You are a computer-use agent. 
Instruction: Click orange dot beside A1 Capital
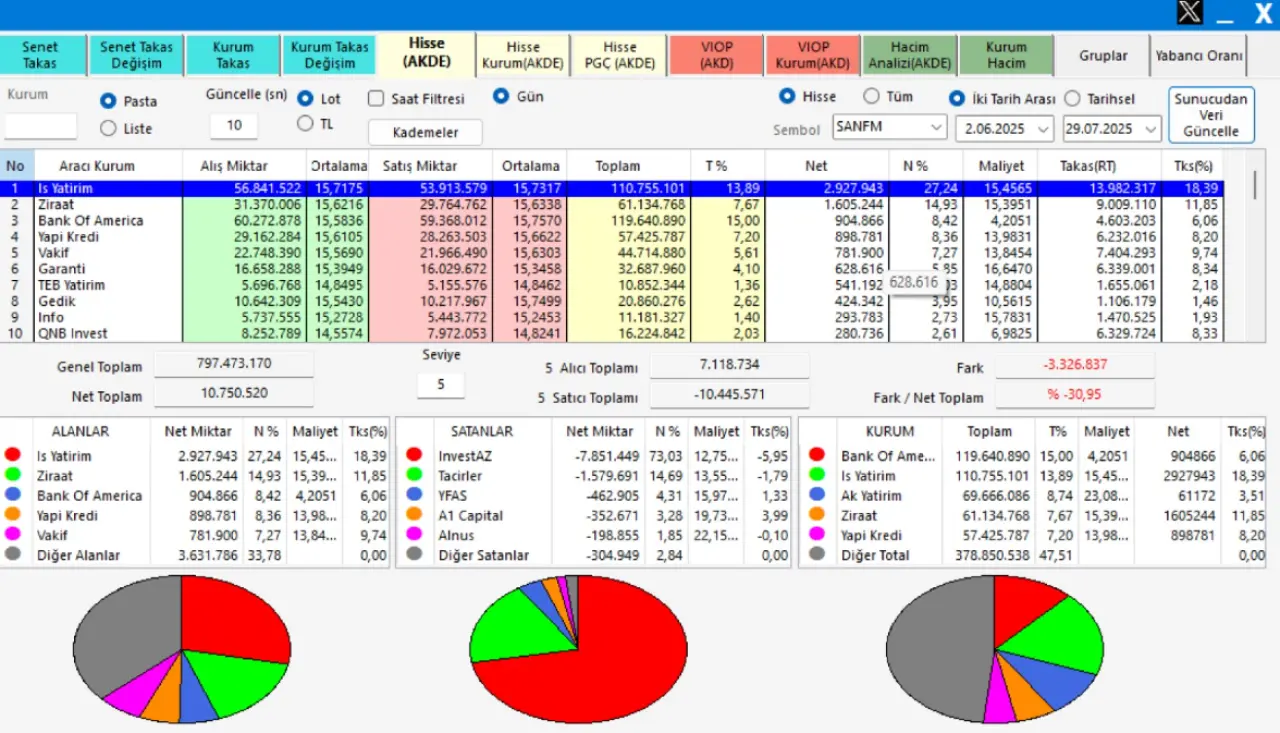click(x=414, y=516)
